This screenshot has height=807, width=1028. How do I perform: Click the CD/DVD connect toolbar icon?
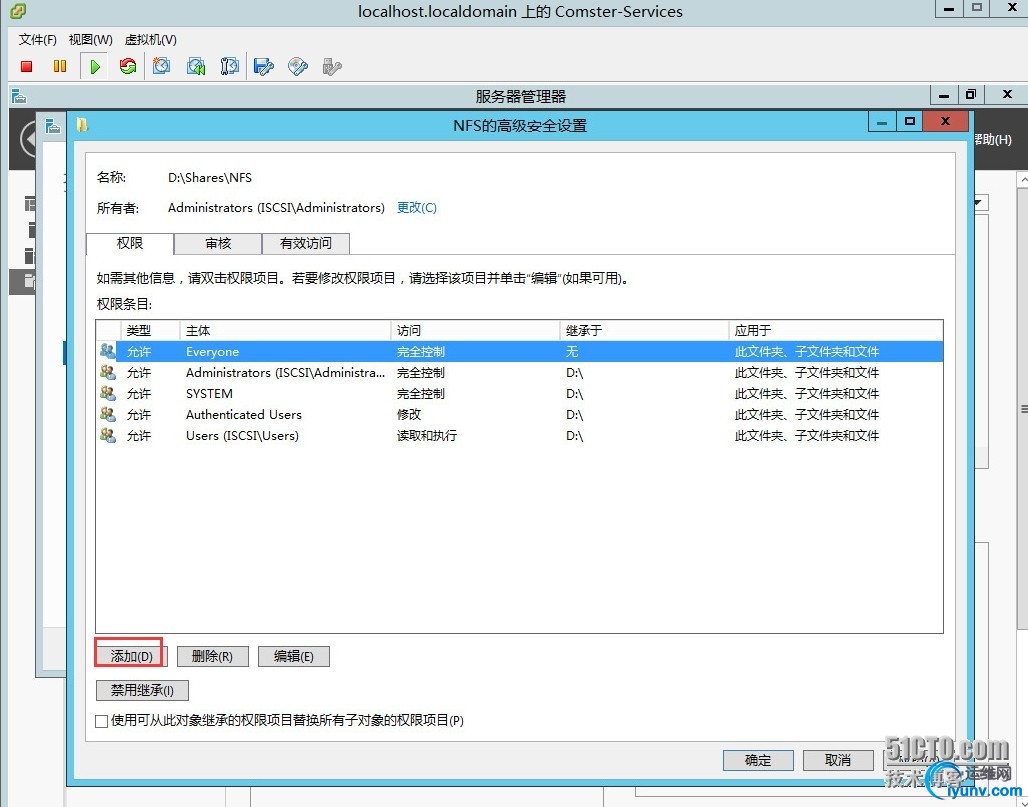[x=298, y=66]
